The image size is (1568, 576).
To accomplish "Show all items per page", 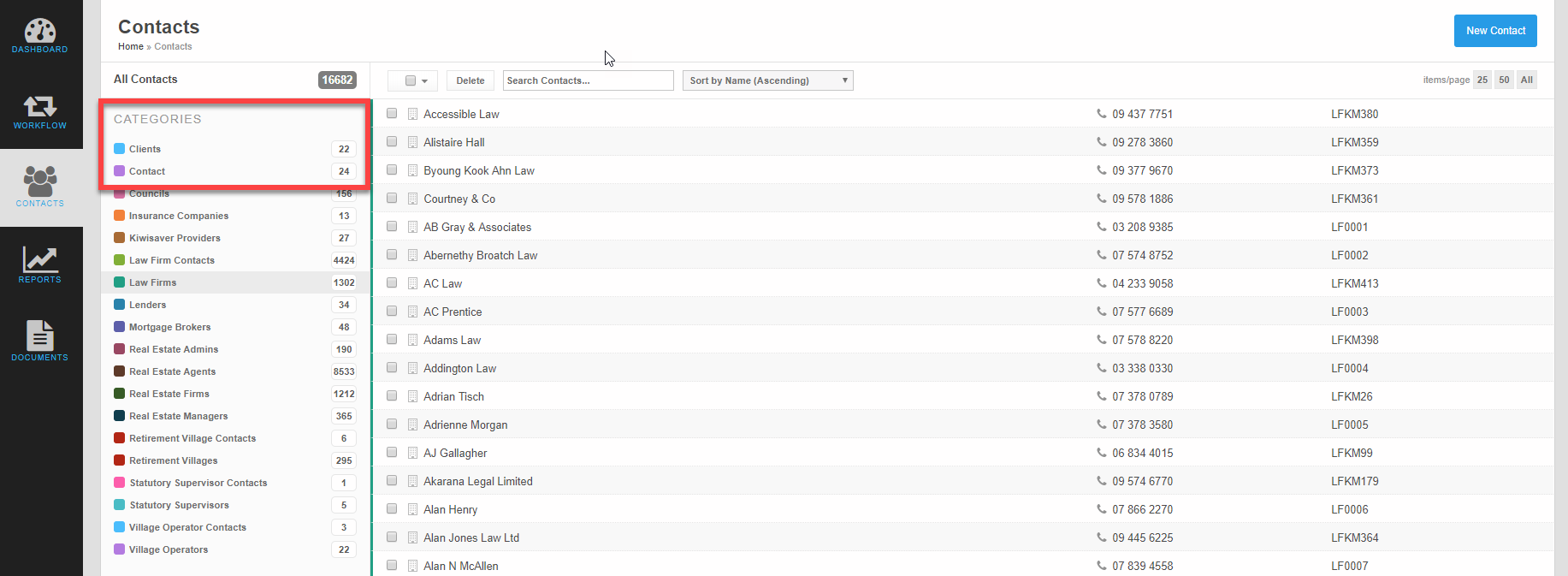I will [1526, 80].
